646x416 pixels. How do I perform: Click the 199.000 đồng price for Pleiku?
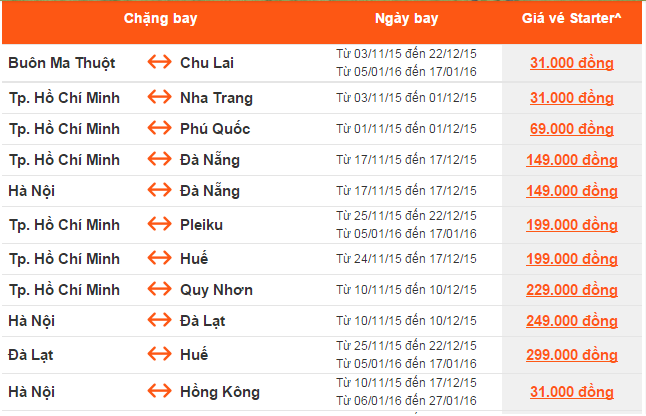pos(571,224)
